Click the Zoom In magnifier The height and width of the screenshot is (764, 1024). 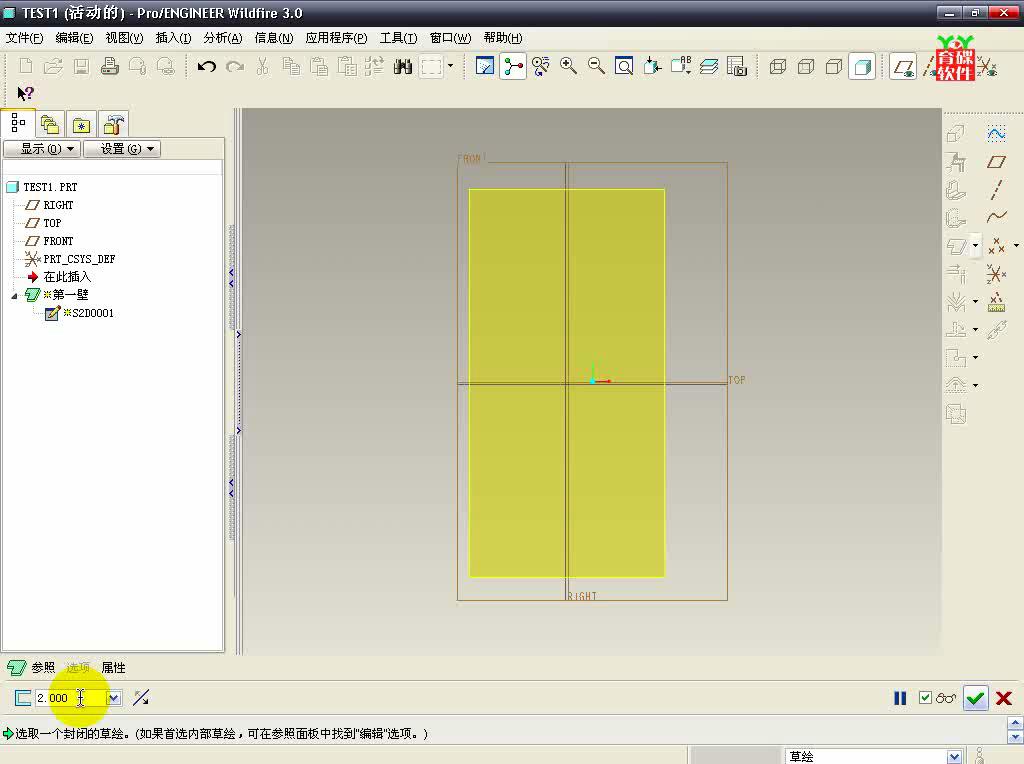tap(568, 66)
